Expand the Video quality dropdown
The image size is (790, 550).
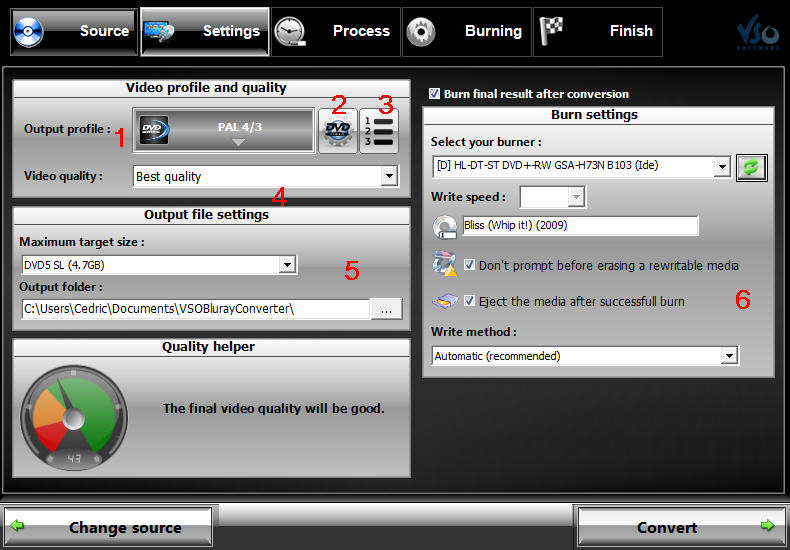click(389, 176)
